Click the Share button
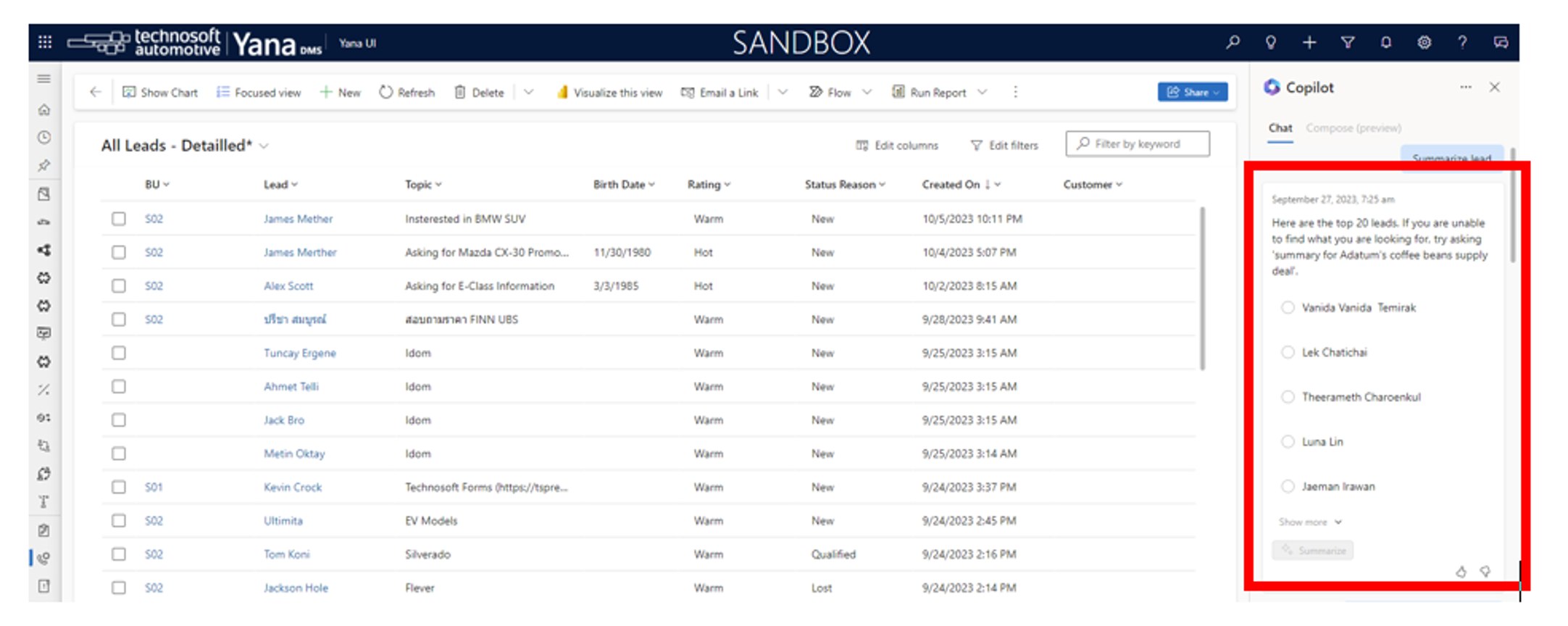Screen dimensions: 1568x626 click(1193, 92)
